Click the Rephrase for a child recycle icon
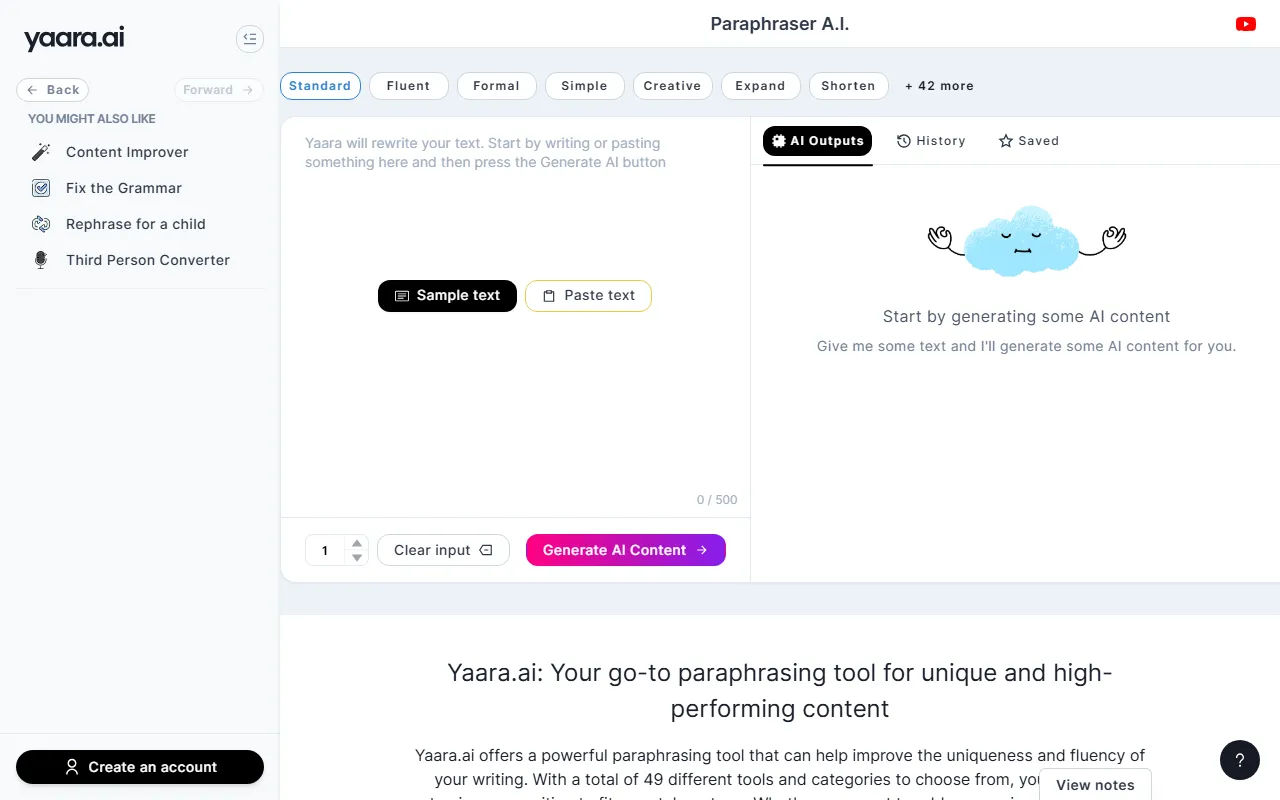The width and height of the screenshot is (1280, 800). click(x=41, y=224)
